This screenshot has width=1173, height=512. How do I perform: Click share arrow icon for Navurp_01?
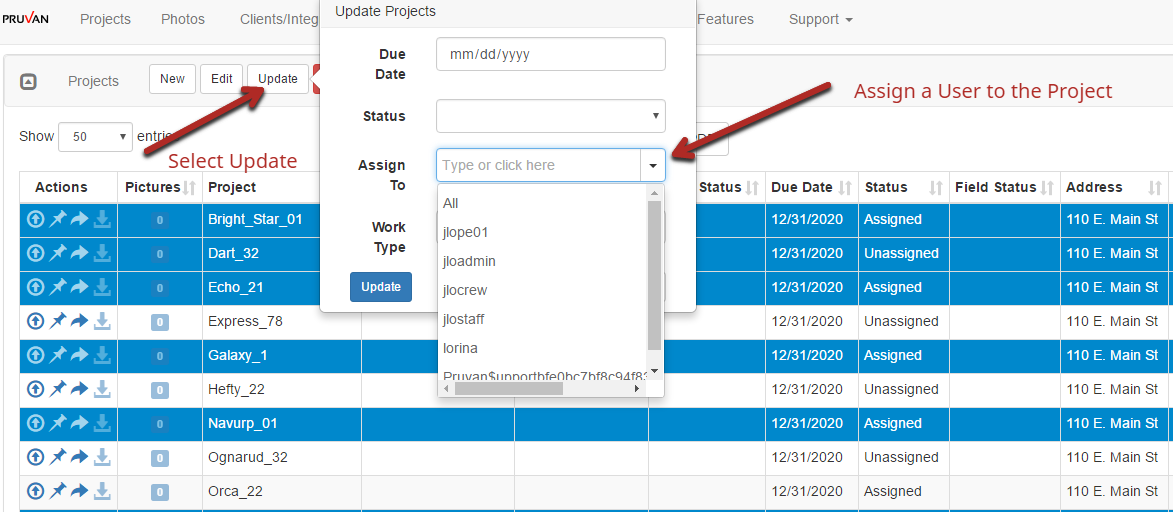pyautogui.click(x=79, y=423)
